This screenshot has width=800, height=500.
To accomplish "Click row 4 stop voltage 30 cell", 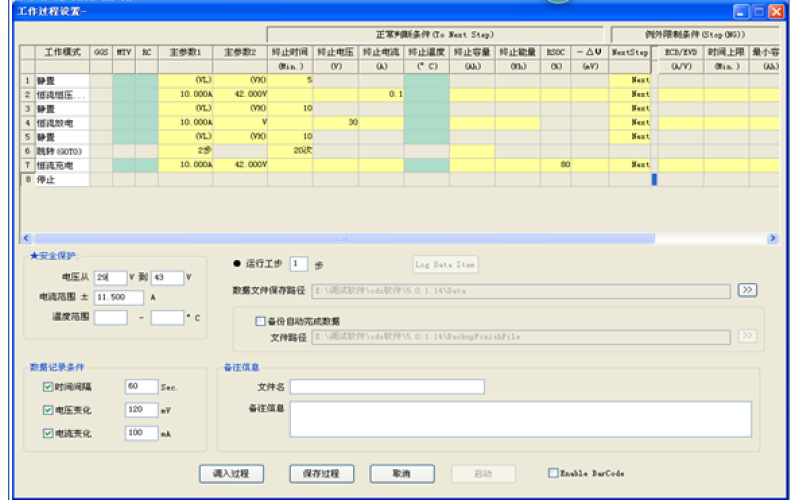I will pyautogui.click(x=336, y=122).
